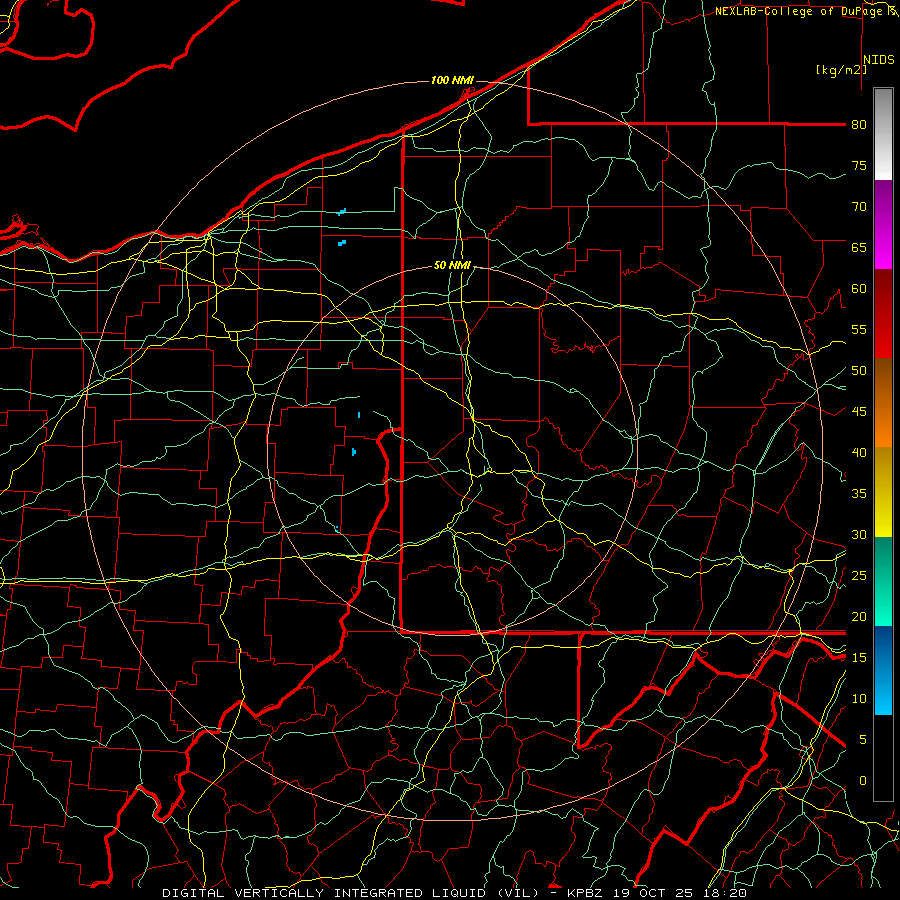Pick the orange-brown segment of the color bar

[x=883, y=403]
